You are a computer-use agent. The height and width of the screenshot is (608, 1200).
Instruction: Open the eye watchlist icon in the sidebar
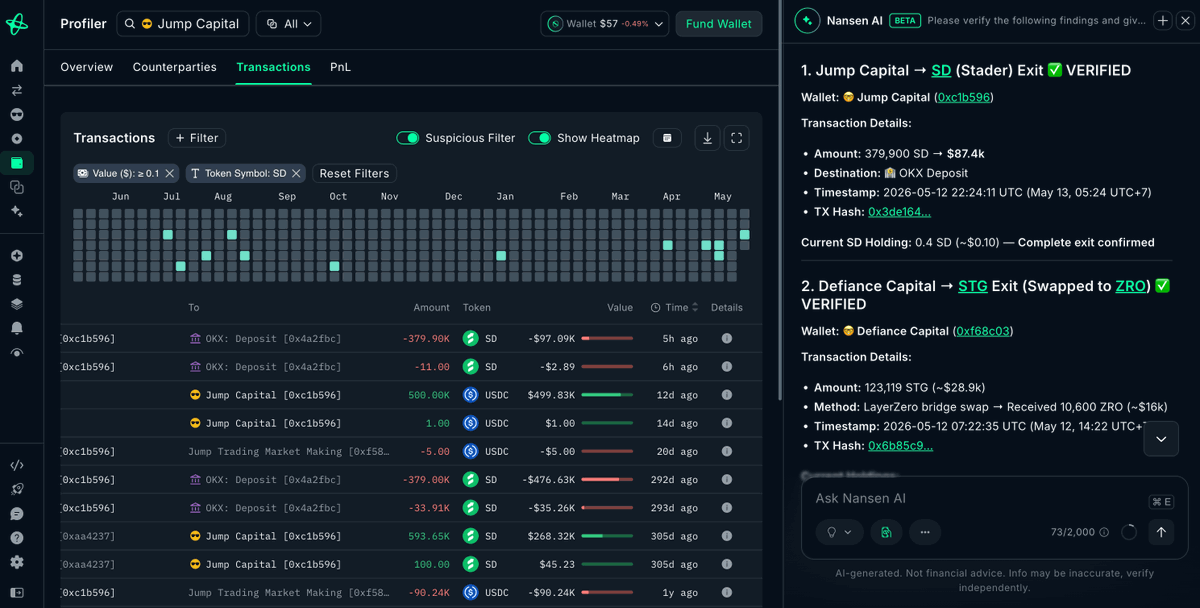[x=17, y=353]
